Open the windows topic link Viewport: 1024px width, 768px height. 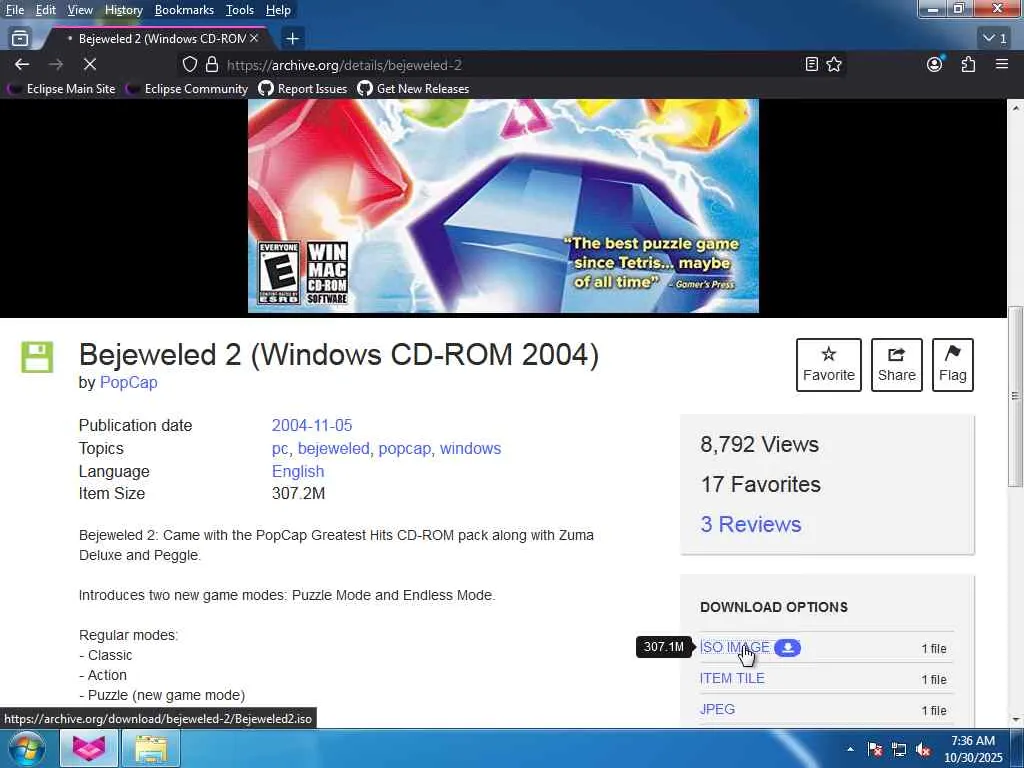click(x=470, y=449)
